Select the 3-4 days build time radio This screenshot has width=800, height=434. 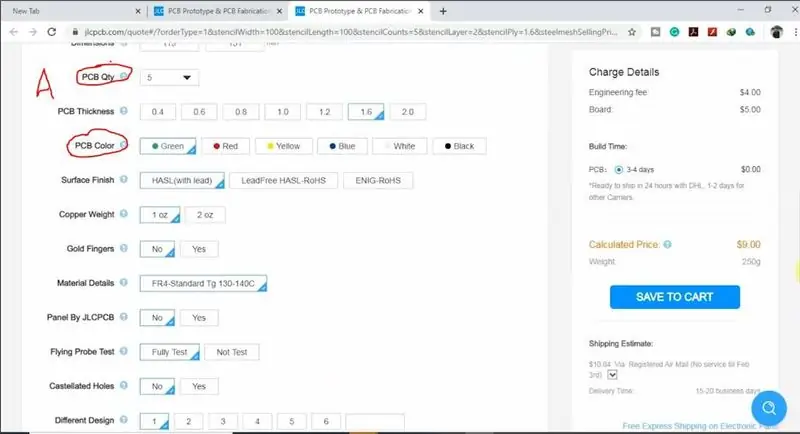(x=618, y=170)
